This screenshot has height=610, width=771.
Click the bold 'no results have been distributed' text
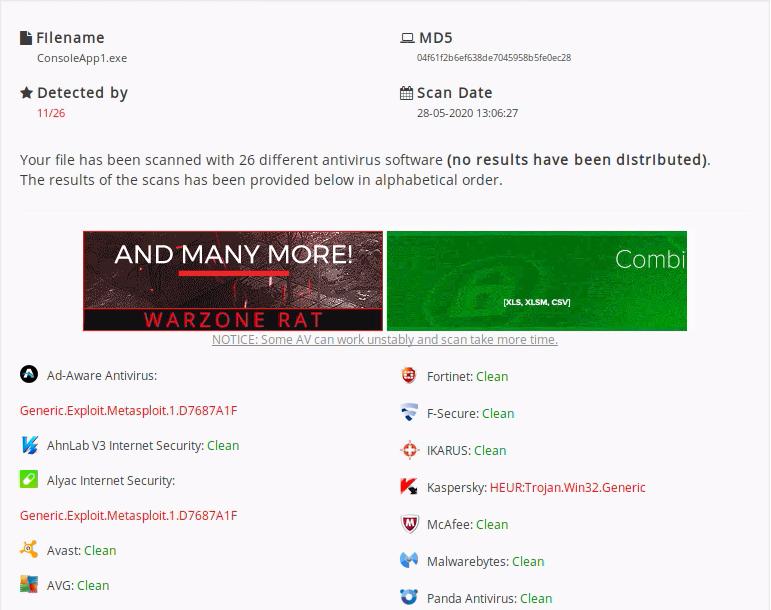[577, 160]
